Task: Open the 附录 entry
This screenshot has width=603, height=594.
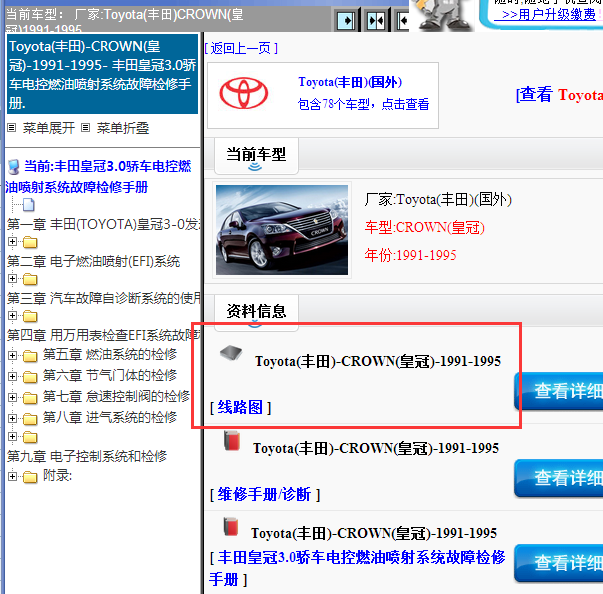Action: point(57,476)
